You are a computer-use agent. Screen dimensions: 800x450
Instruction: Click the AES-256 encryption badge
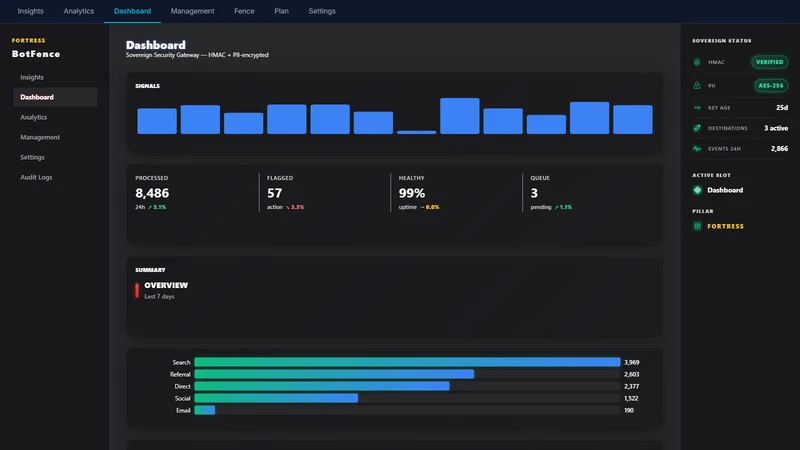771,85
